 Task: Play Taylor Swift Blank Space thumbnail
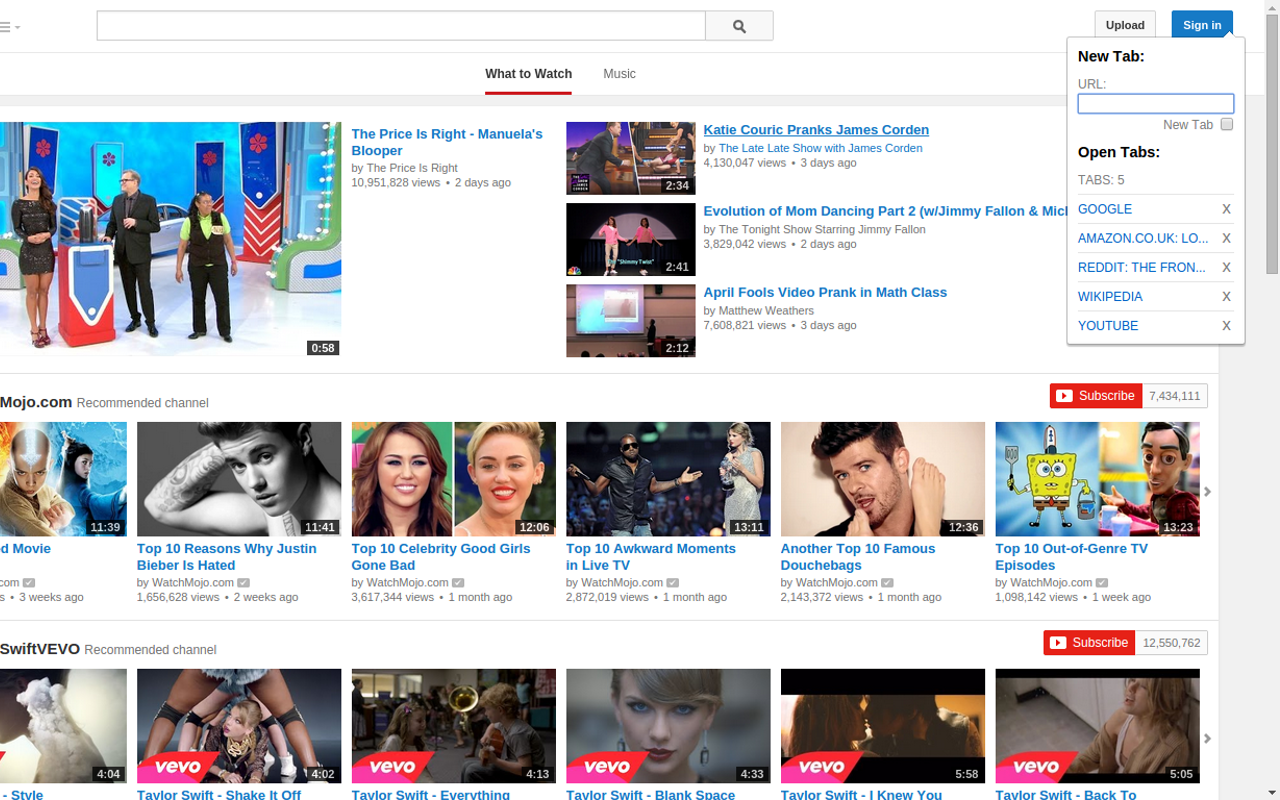coord(668,726)
